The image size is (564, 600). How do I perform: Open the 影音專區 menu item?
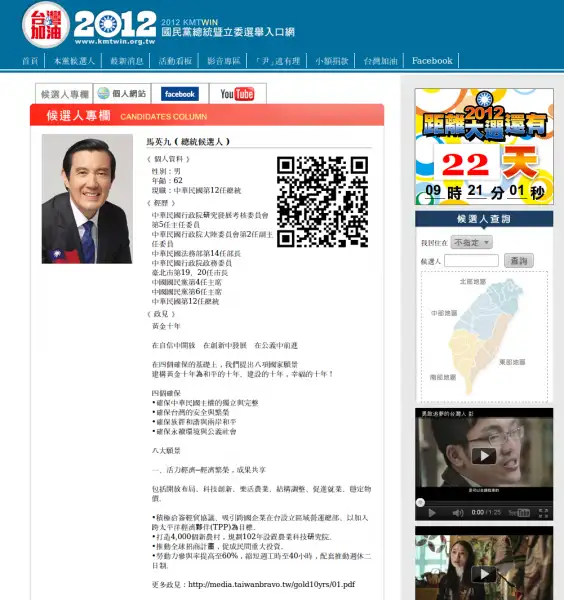[x=223, y=61]
